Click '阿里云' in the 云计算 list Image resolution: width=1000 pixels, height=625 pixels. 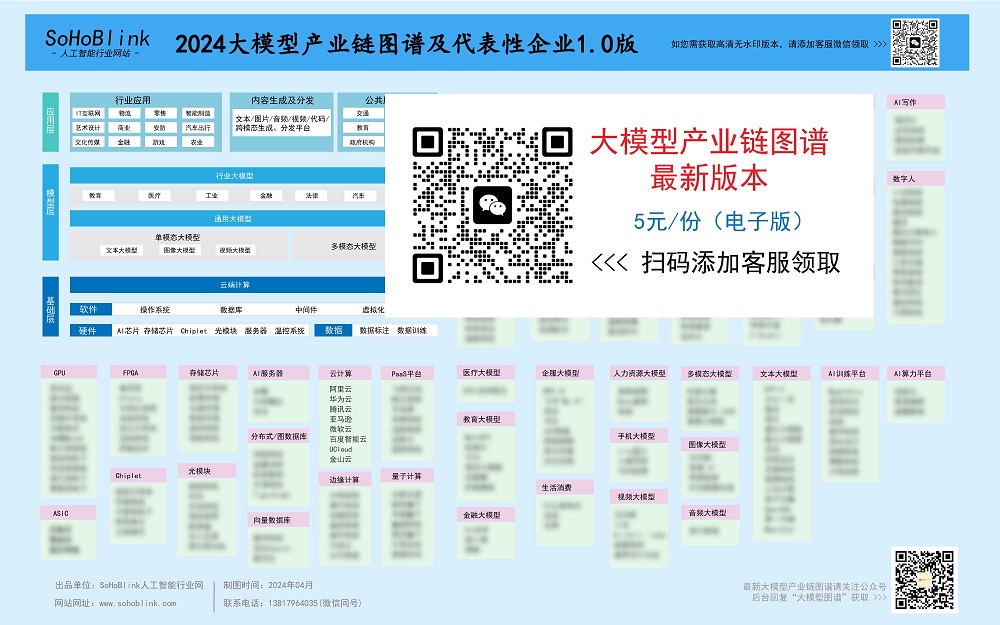[341, 389]
